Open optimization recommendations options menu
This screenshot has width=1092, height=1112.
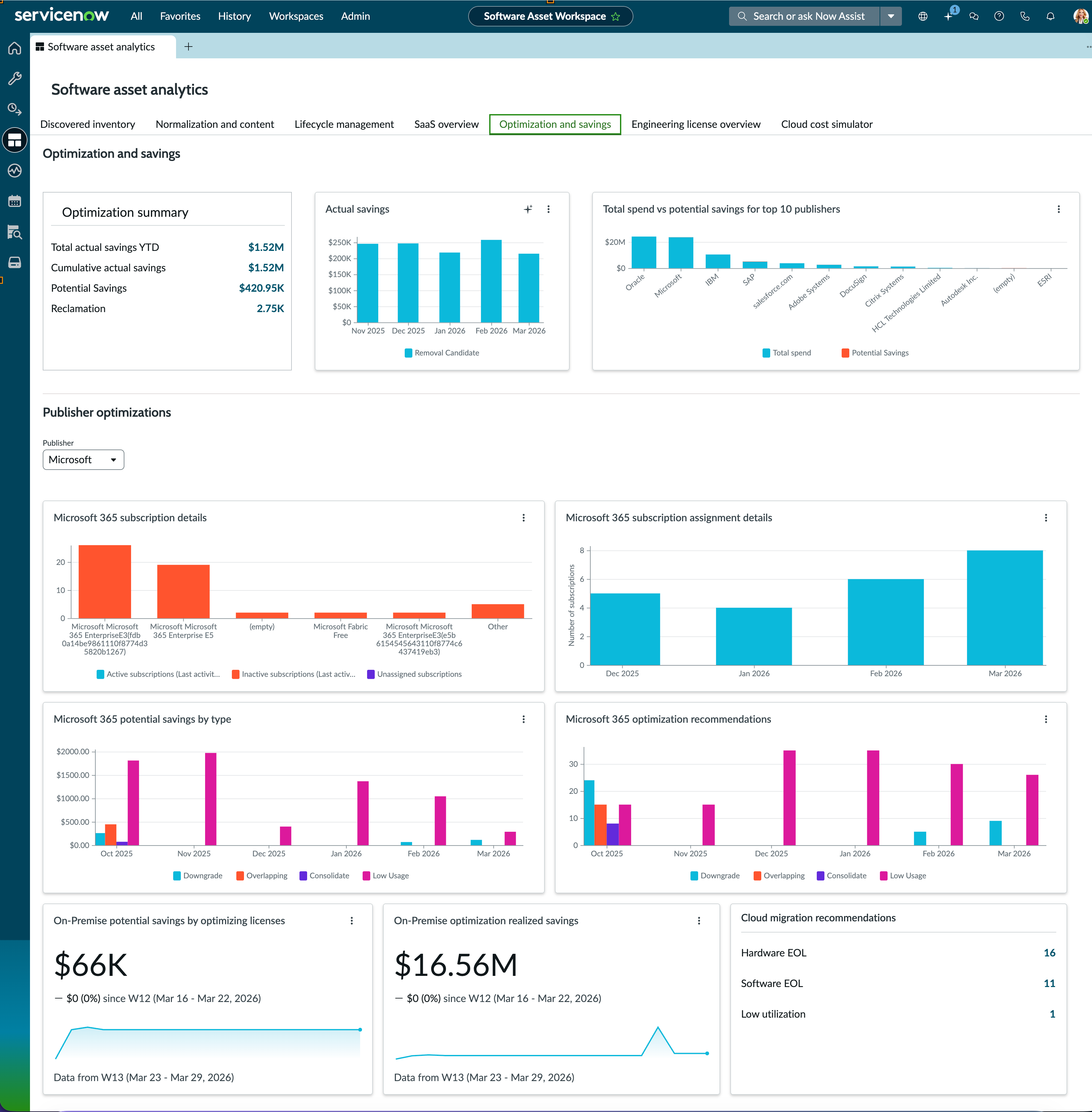pos(1046,719)
